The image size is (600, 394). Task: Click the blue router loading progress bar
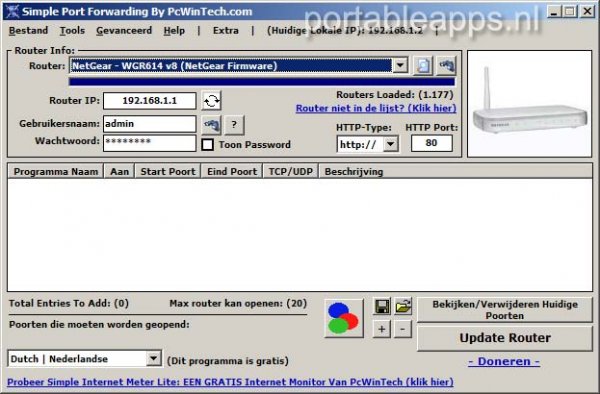pyautogui.click(x=262, y=81)
